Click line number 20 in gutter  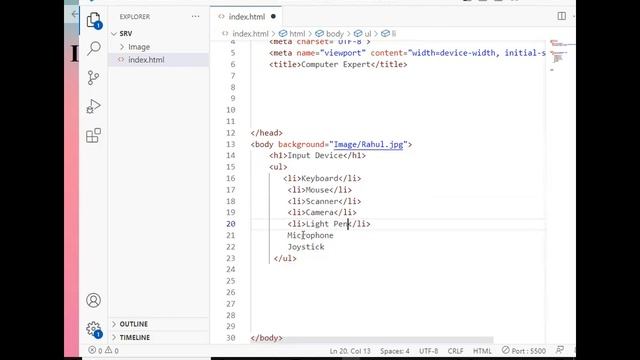point(231,224)
